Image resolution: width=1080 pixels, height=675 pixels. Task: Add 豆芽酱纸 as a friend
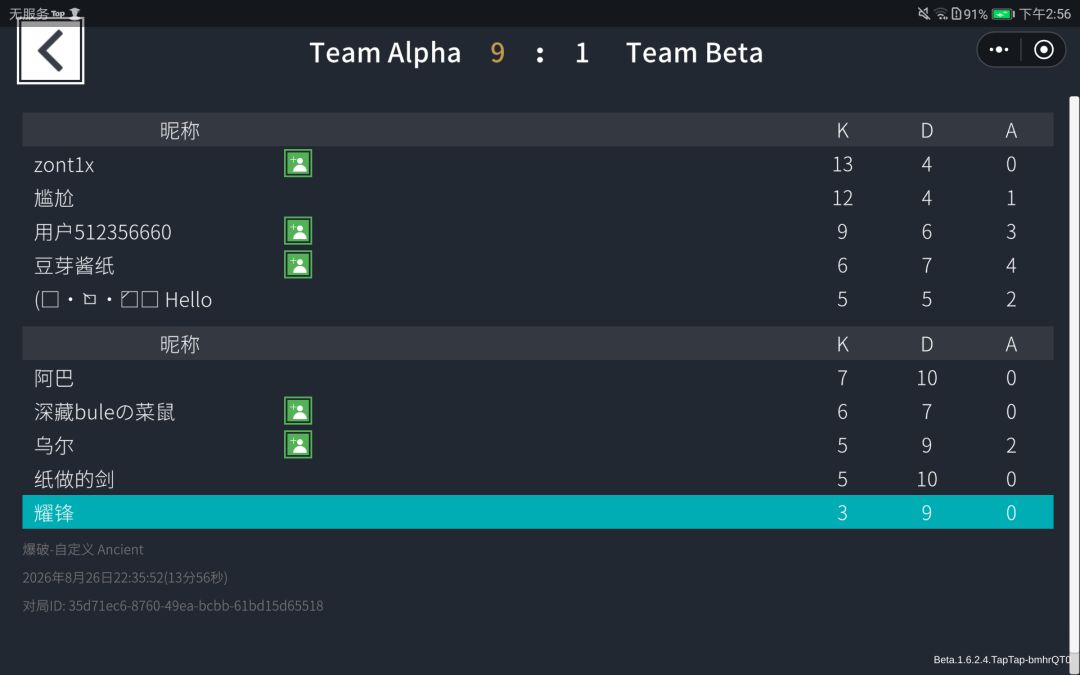pyautogui.click(x=298, y=264)
